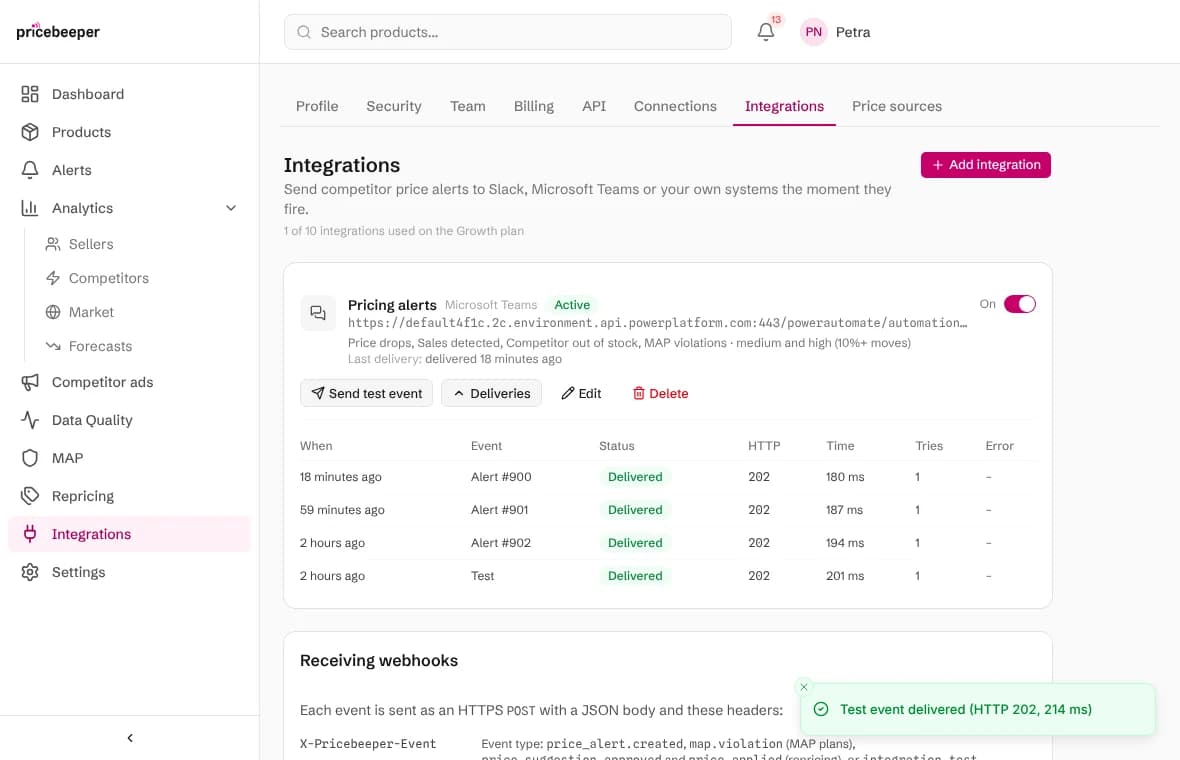This screenshot has width=1180, height=760.
Task: Click the search magnifier icon
Action: (304, 32)
